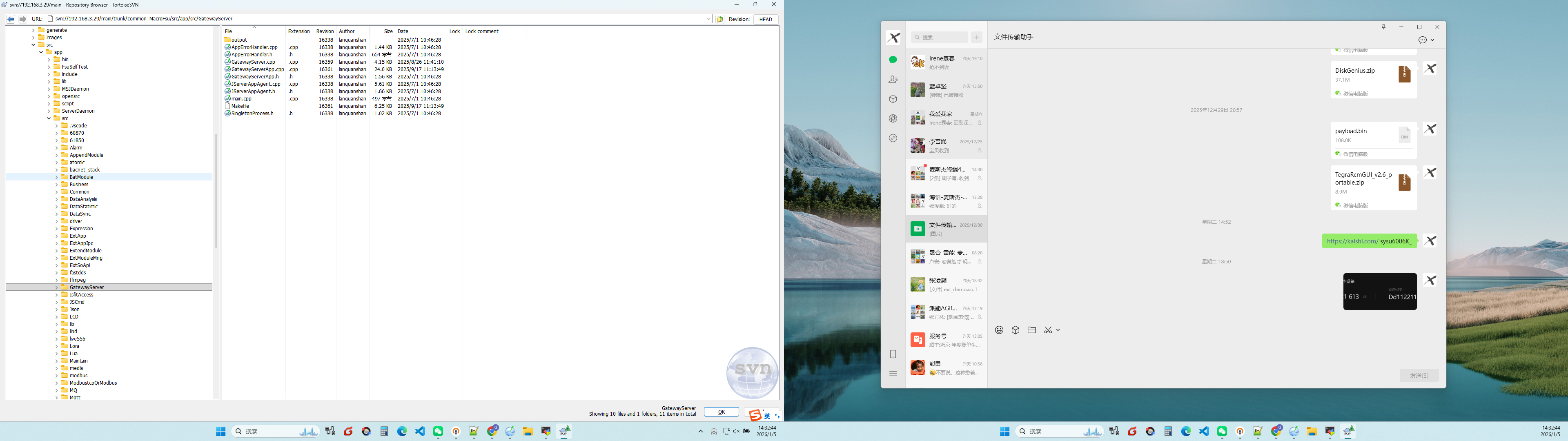The height and width of the screenshot is (441, 1568).
Task: Expand the GatewayServer tree folder
Action: click(57, 287)
